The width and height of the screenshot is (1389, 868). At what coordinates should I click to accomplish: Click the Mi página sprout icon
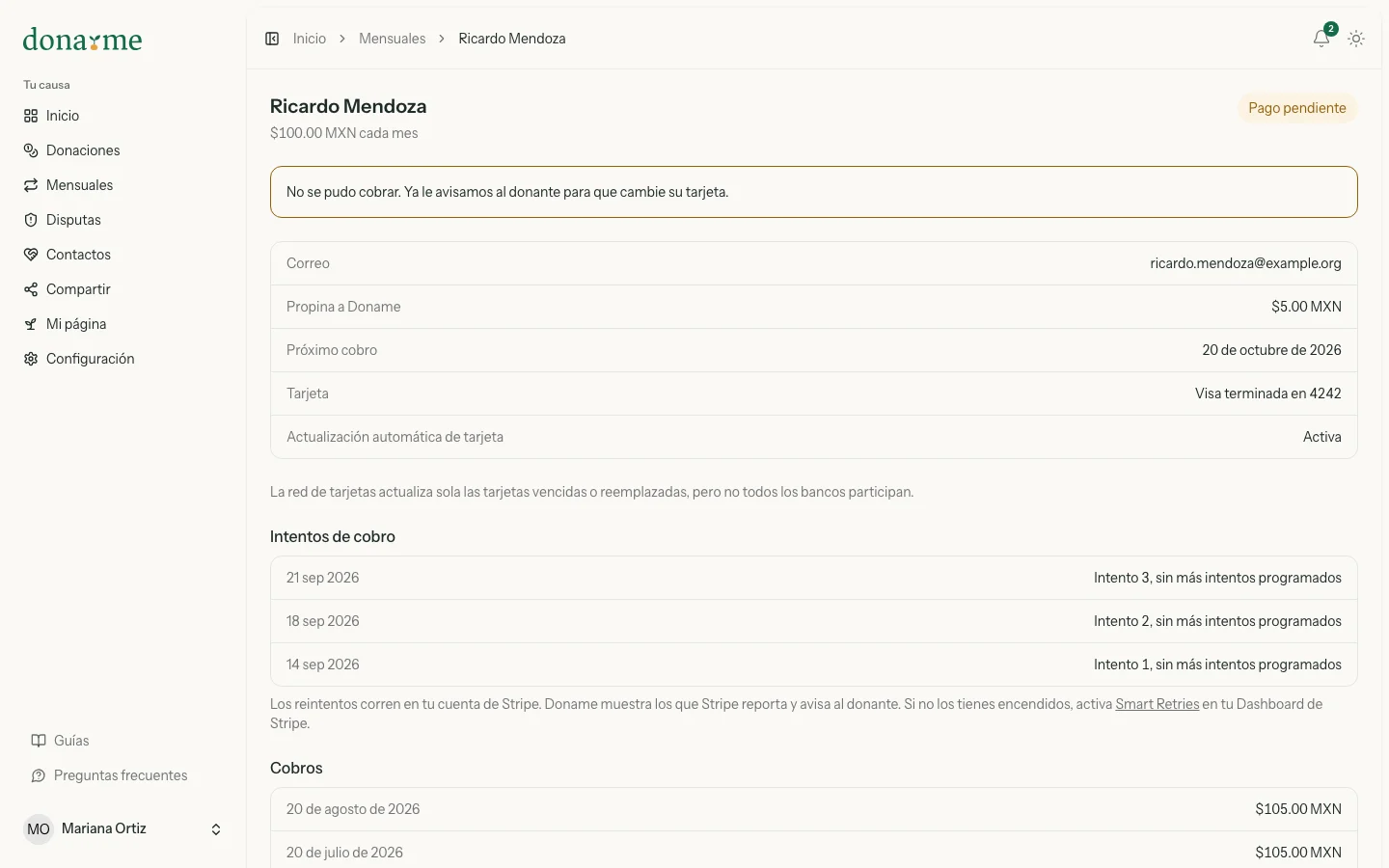click(x=31, y=324)
